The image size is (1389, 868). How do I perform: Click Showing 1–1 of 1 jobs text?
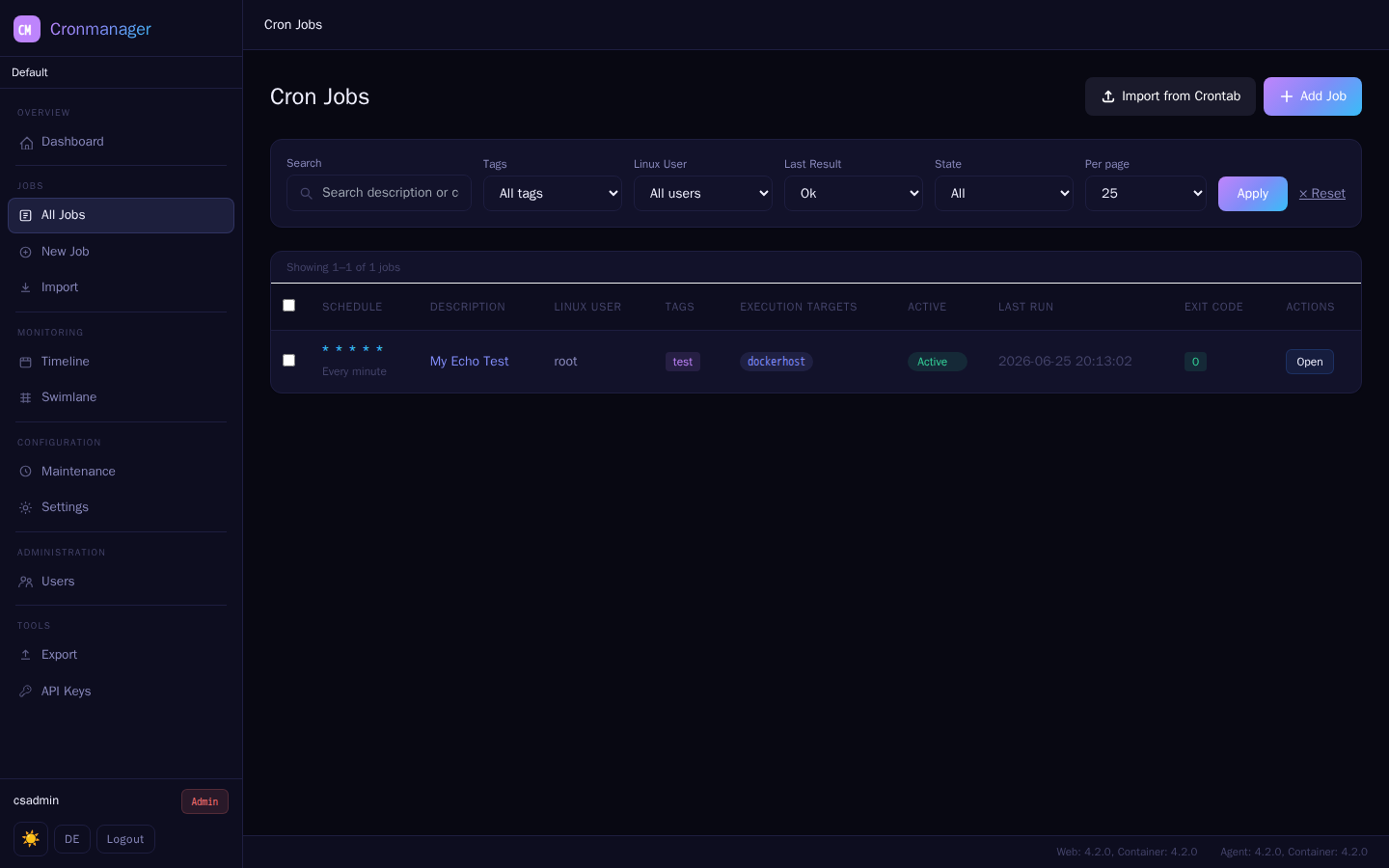[x=343, y=267]
